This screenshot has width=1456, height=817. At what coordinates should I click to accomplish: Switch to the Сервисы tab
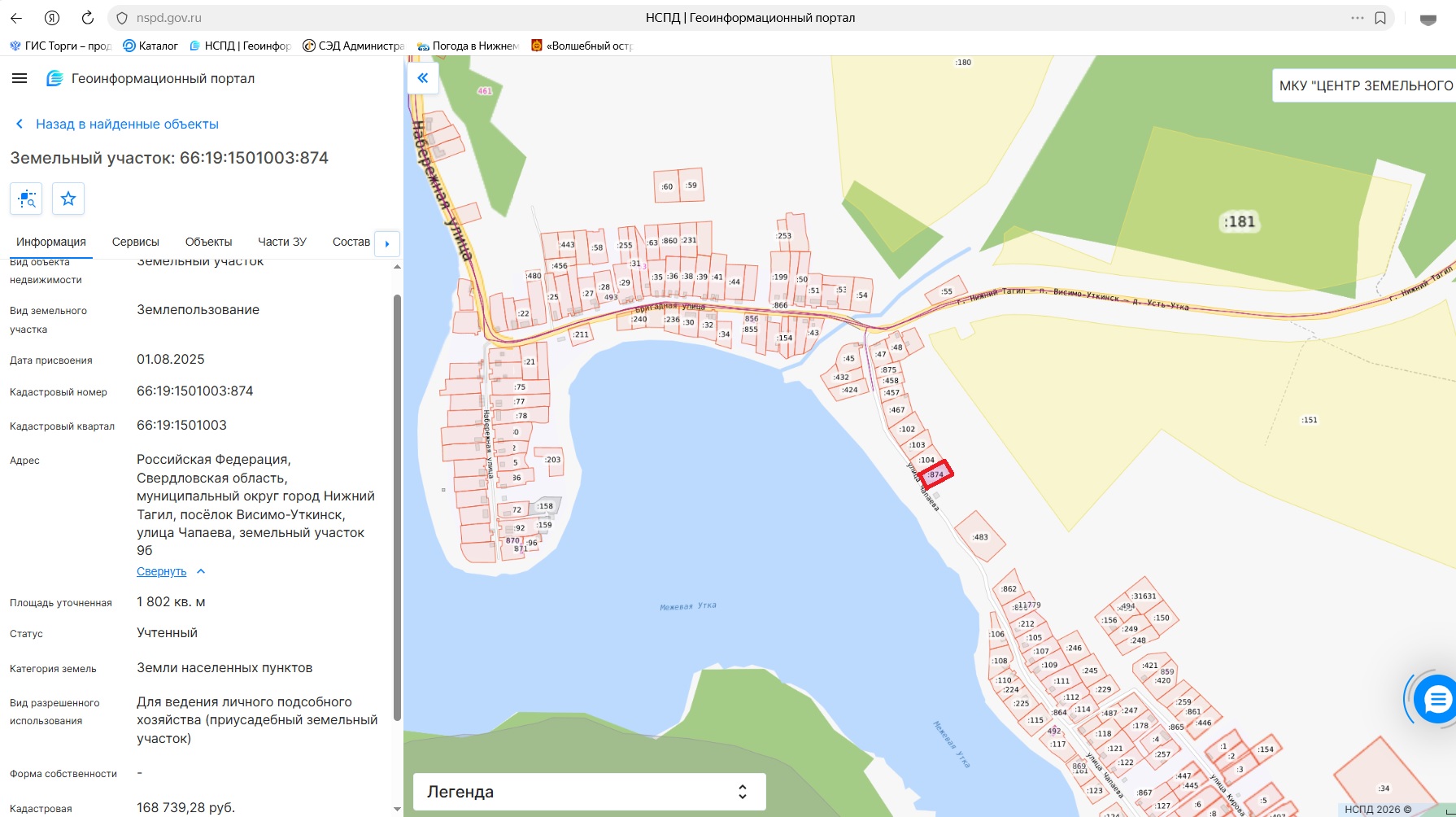pyautogui.click(x=136, y=242)
